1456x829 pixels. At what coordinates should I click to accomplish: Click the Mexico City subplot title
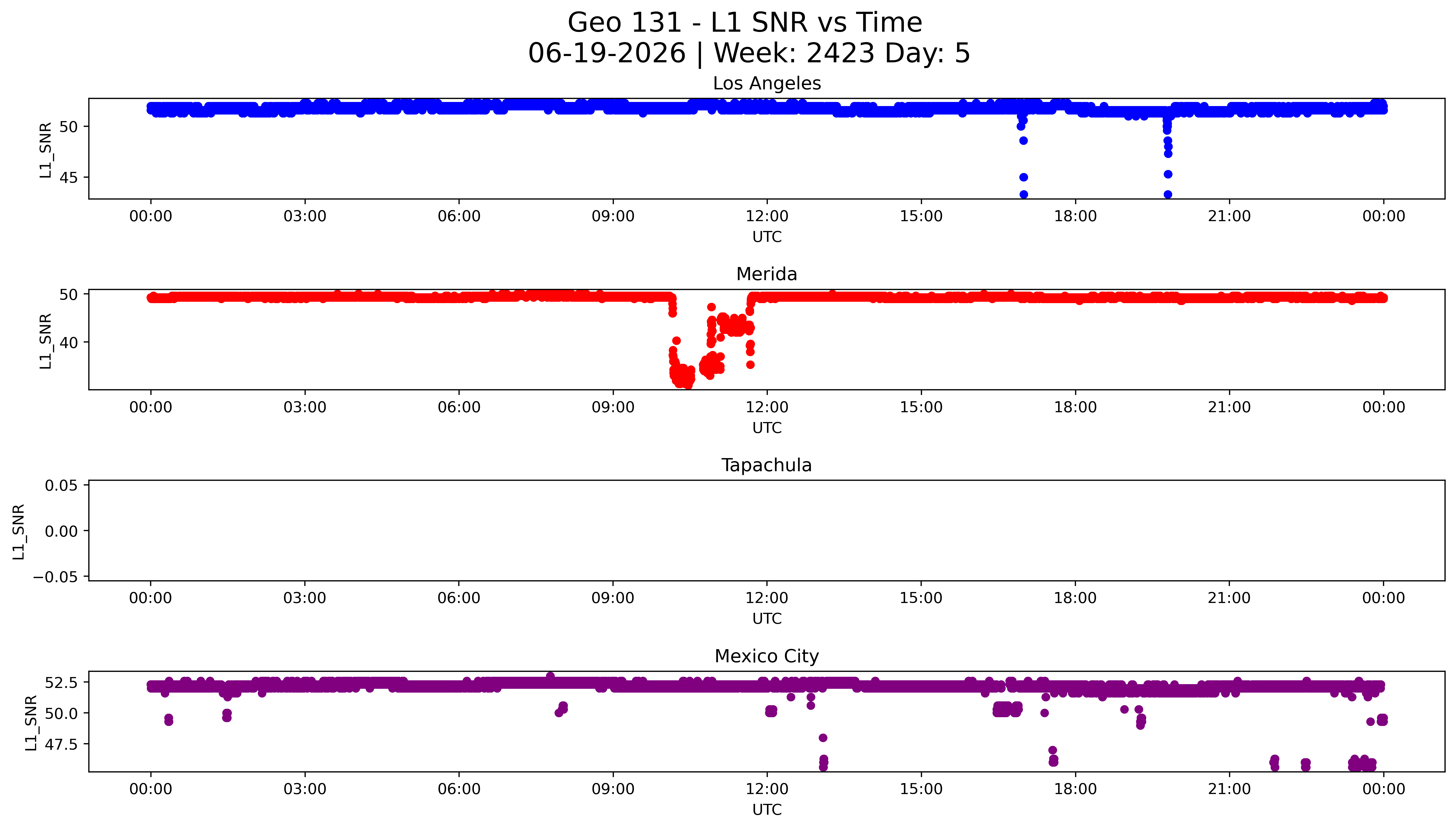click(766, 657)
